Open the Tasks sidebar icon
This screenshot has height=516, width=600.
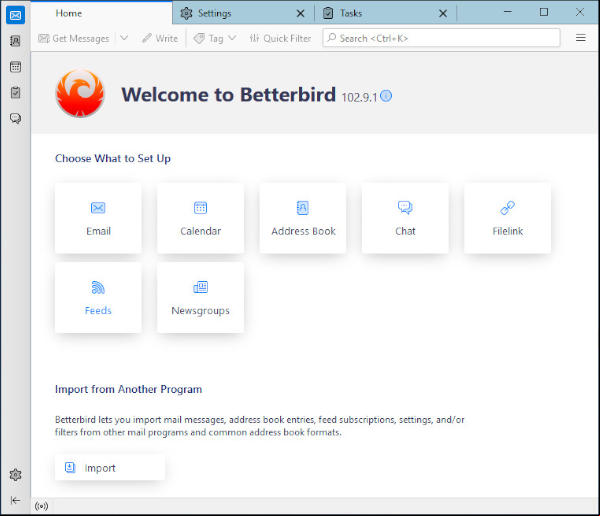pyautogui.click(x=15, y=93)
